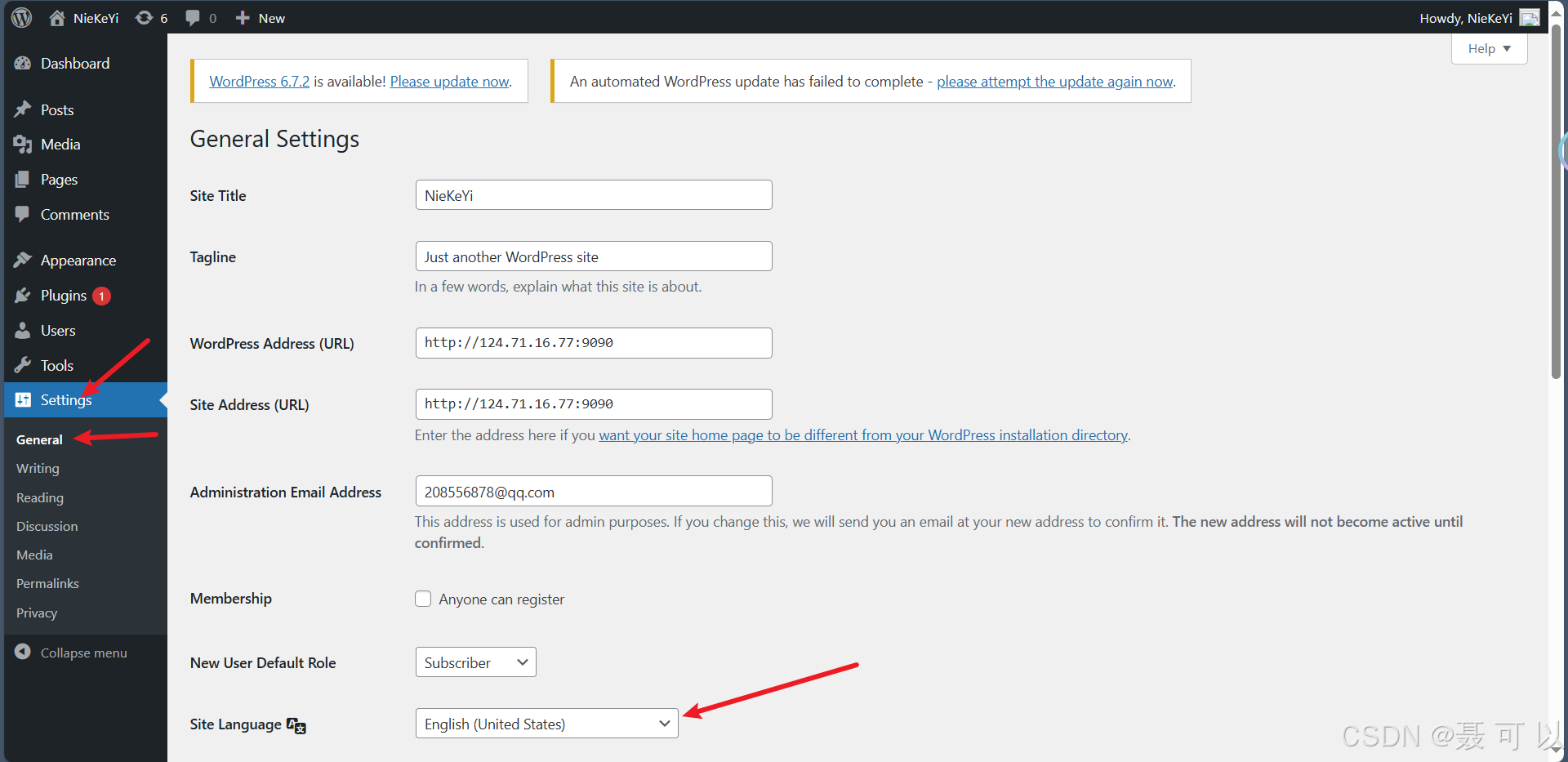Open New User Default Role dropdown
The width and height of the screenshot is (1568, 762).
tap(476, 662)
